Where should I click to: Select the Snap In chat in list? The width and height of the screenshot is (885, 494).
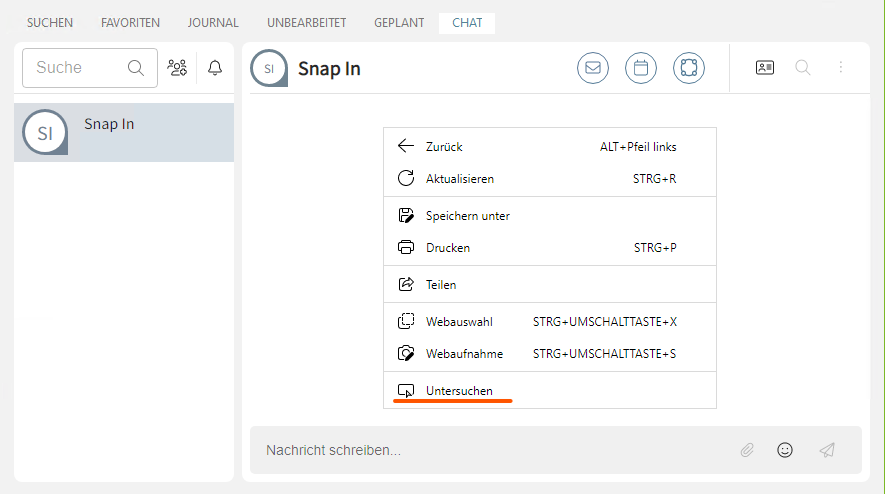click(124, 132)
